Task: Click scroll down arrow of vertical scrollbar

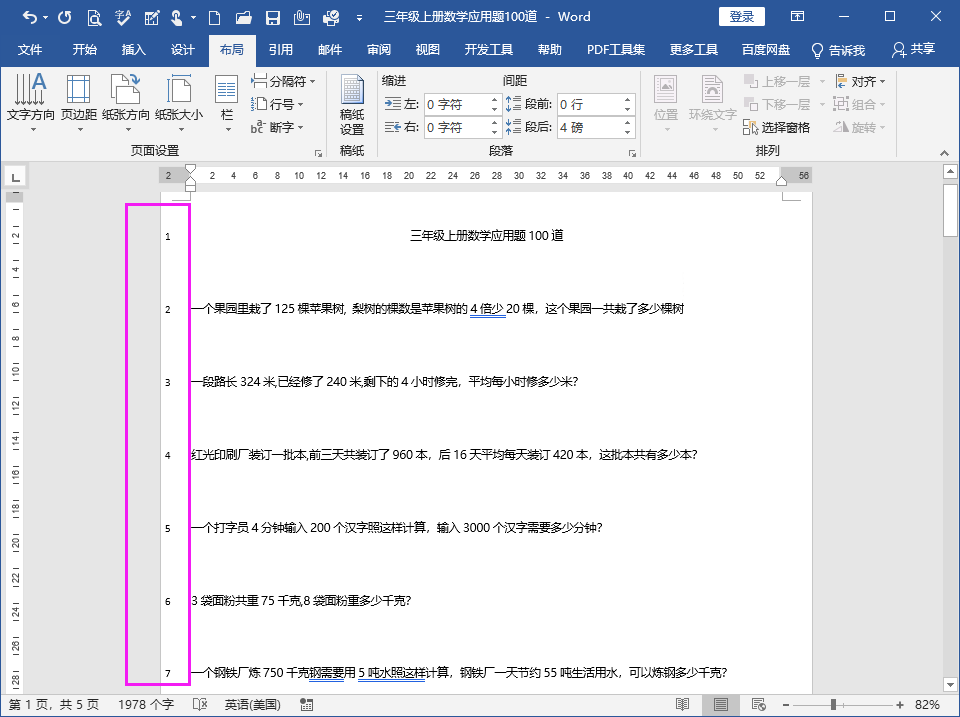Action: pyautogui.click(x=950, y=685)
